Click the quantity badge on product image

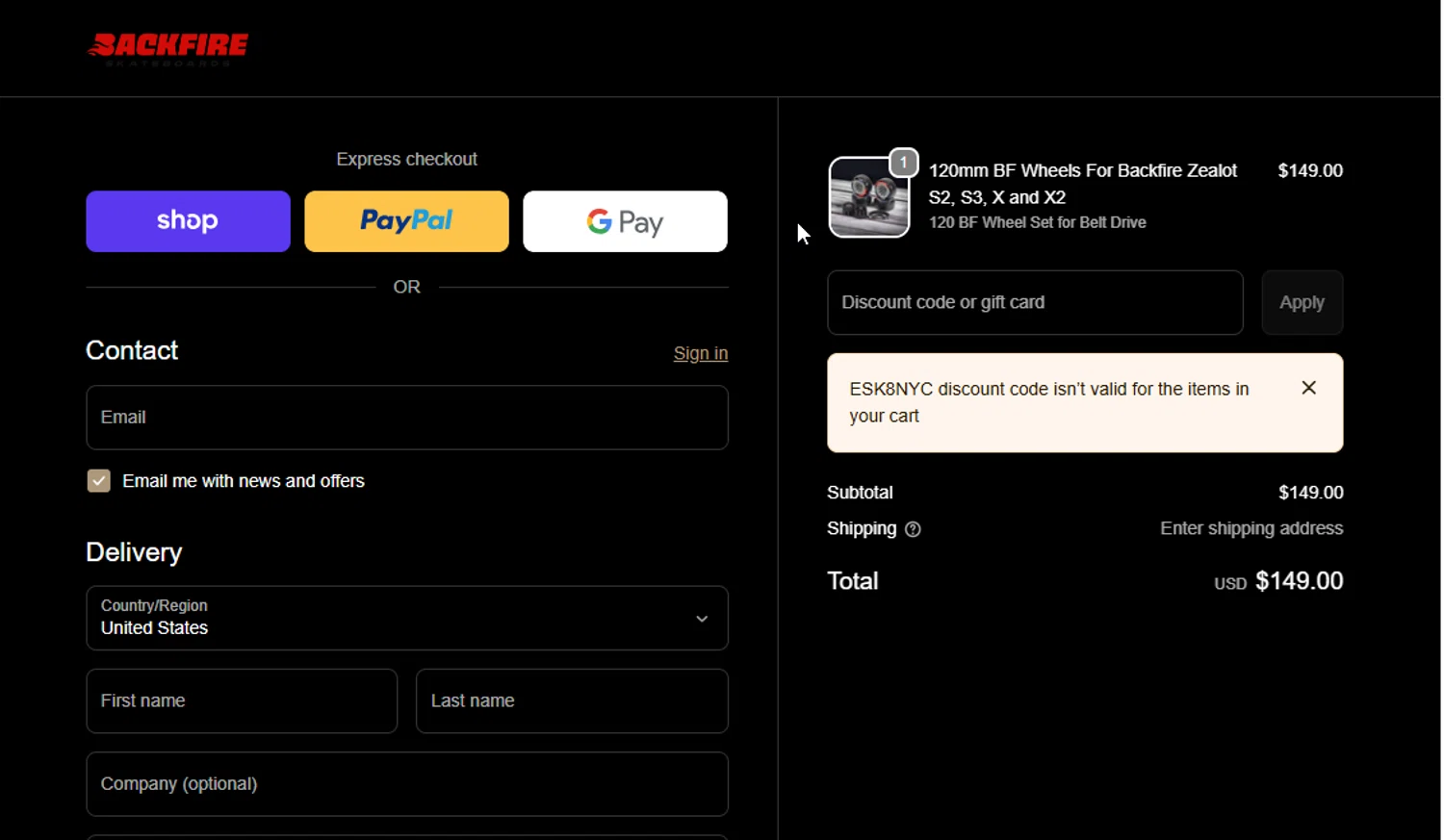click(903, 163)
